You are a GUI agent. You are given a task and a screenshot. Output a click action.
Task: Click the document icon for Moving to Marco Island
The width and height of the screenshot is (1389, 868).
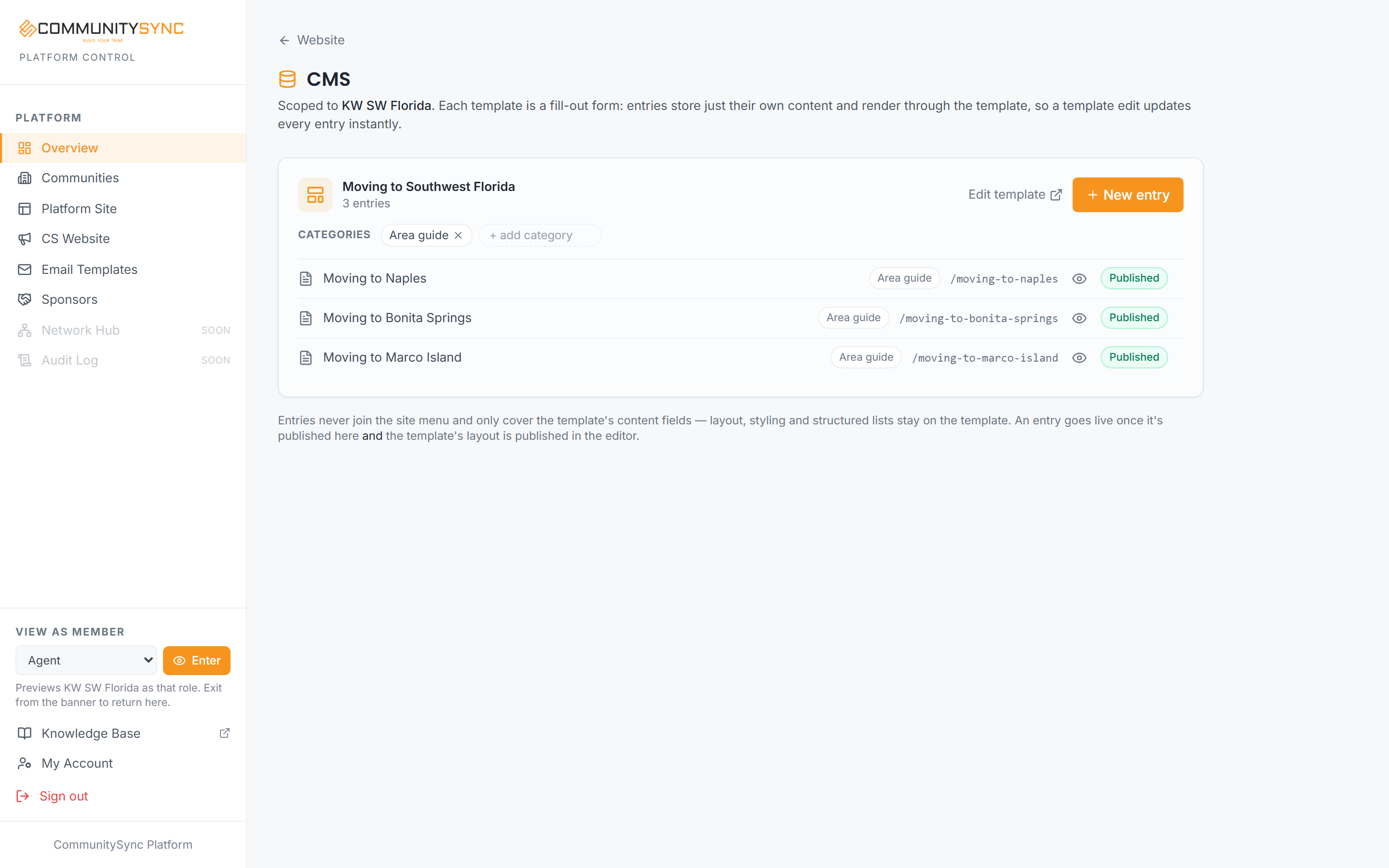306,358
